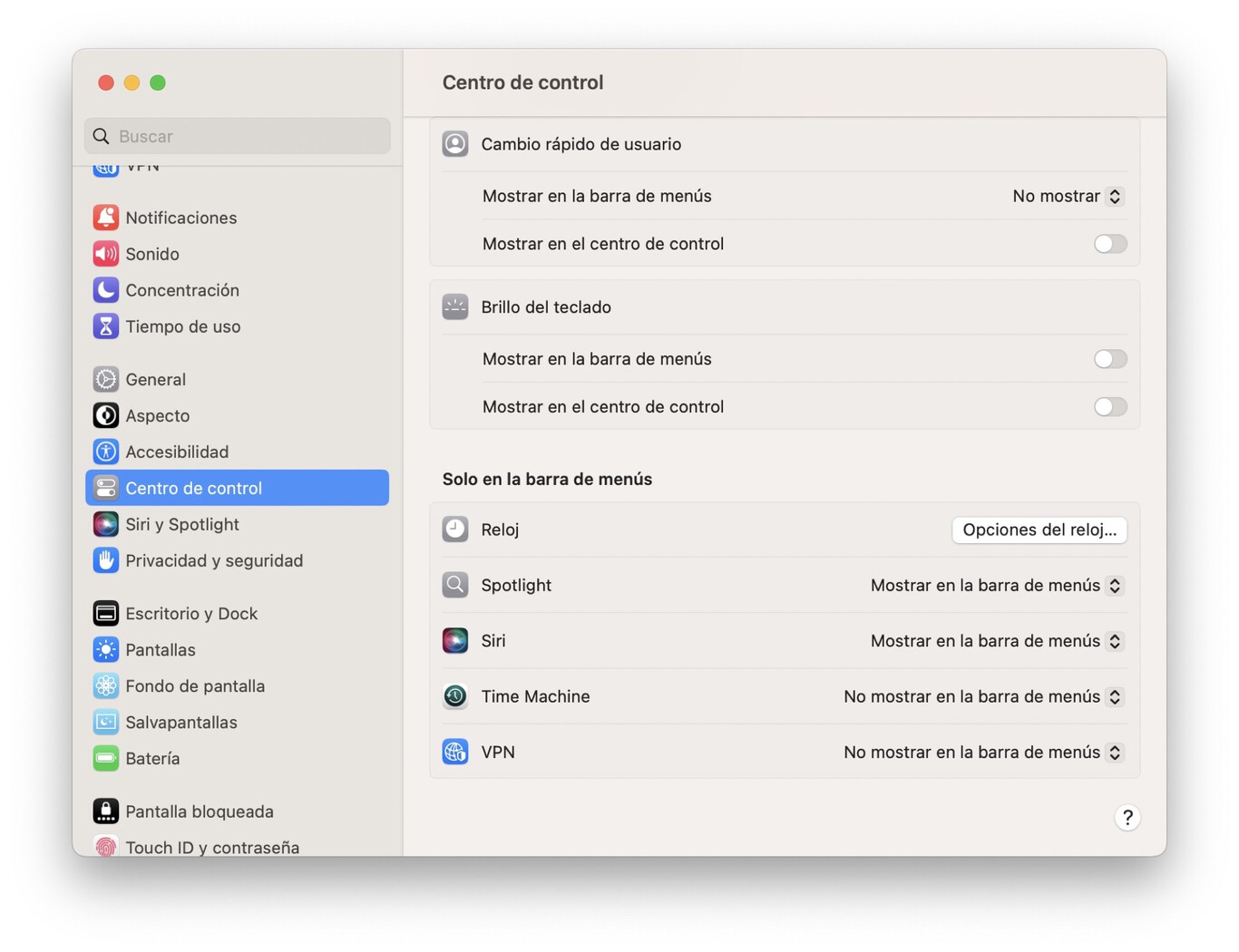
Task: Open Fondo de pantalla settings
Action: pyautogui.click(x=195, y=686)
